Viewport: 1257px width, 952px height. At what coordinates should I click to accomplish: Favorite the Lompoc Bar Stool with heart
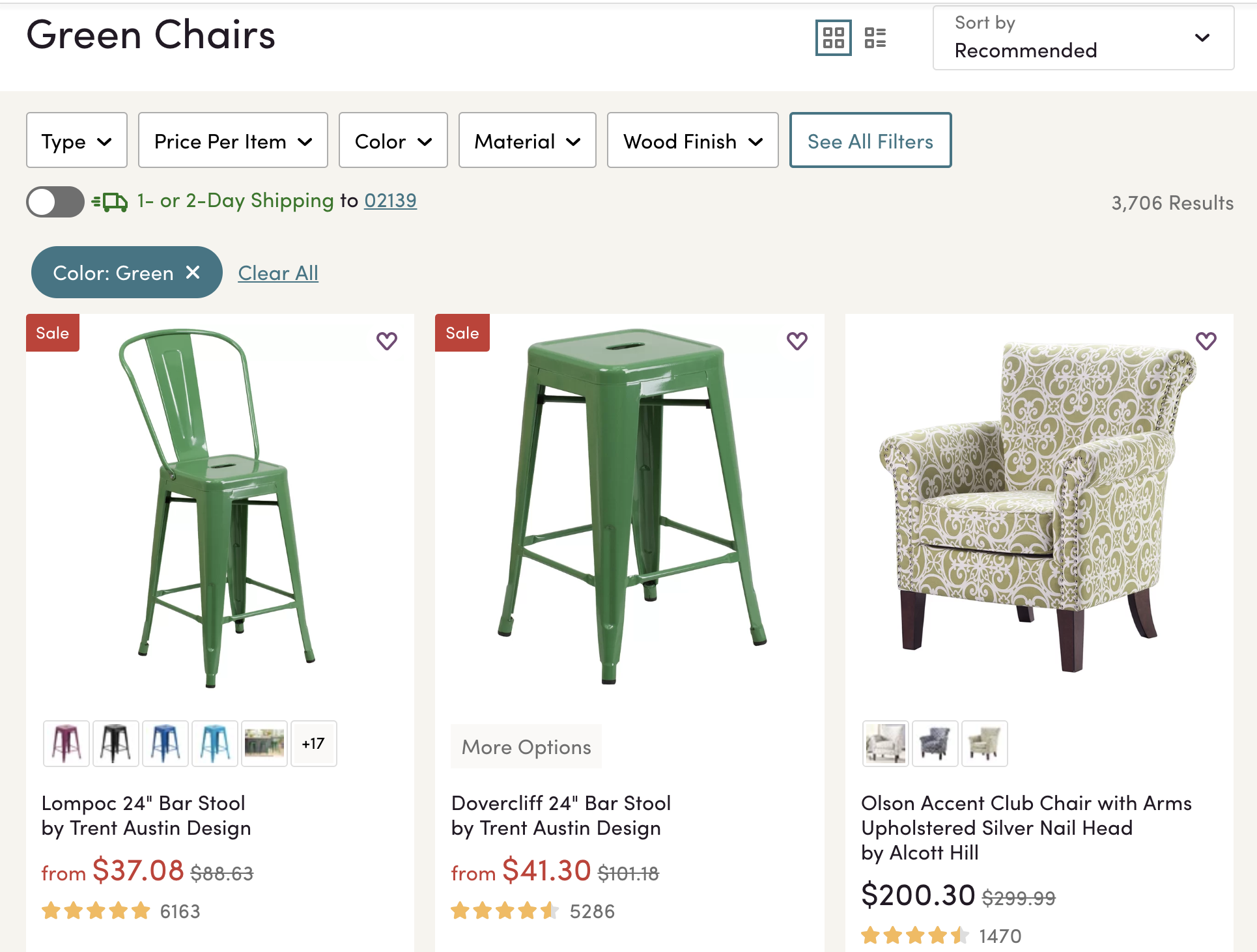(x=387, y=341)
